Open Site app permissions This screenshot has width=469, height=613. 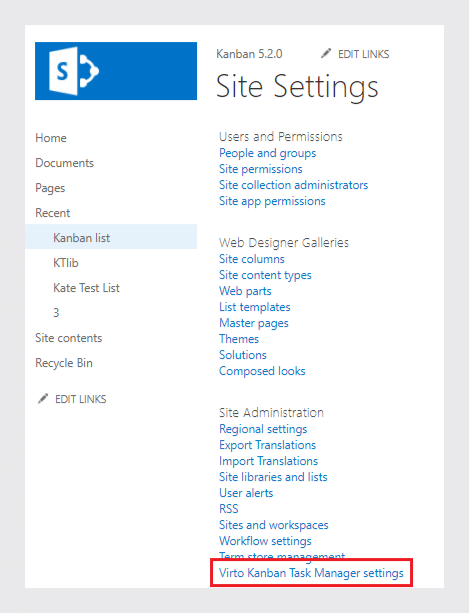pyautogui.click(x=272, y=201)
